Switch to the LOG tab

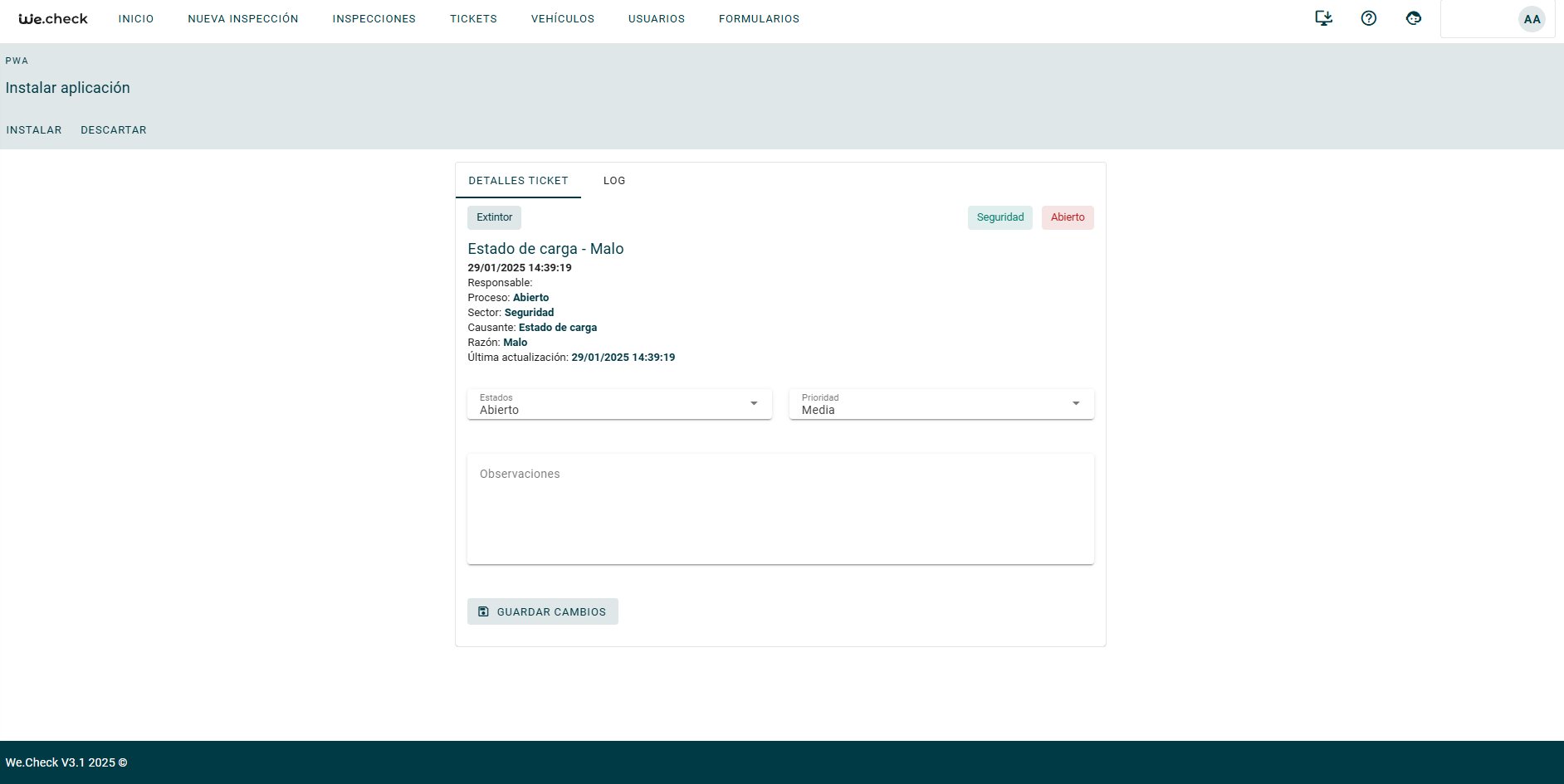(614, 181)
